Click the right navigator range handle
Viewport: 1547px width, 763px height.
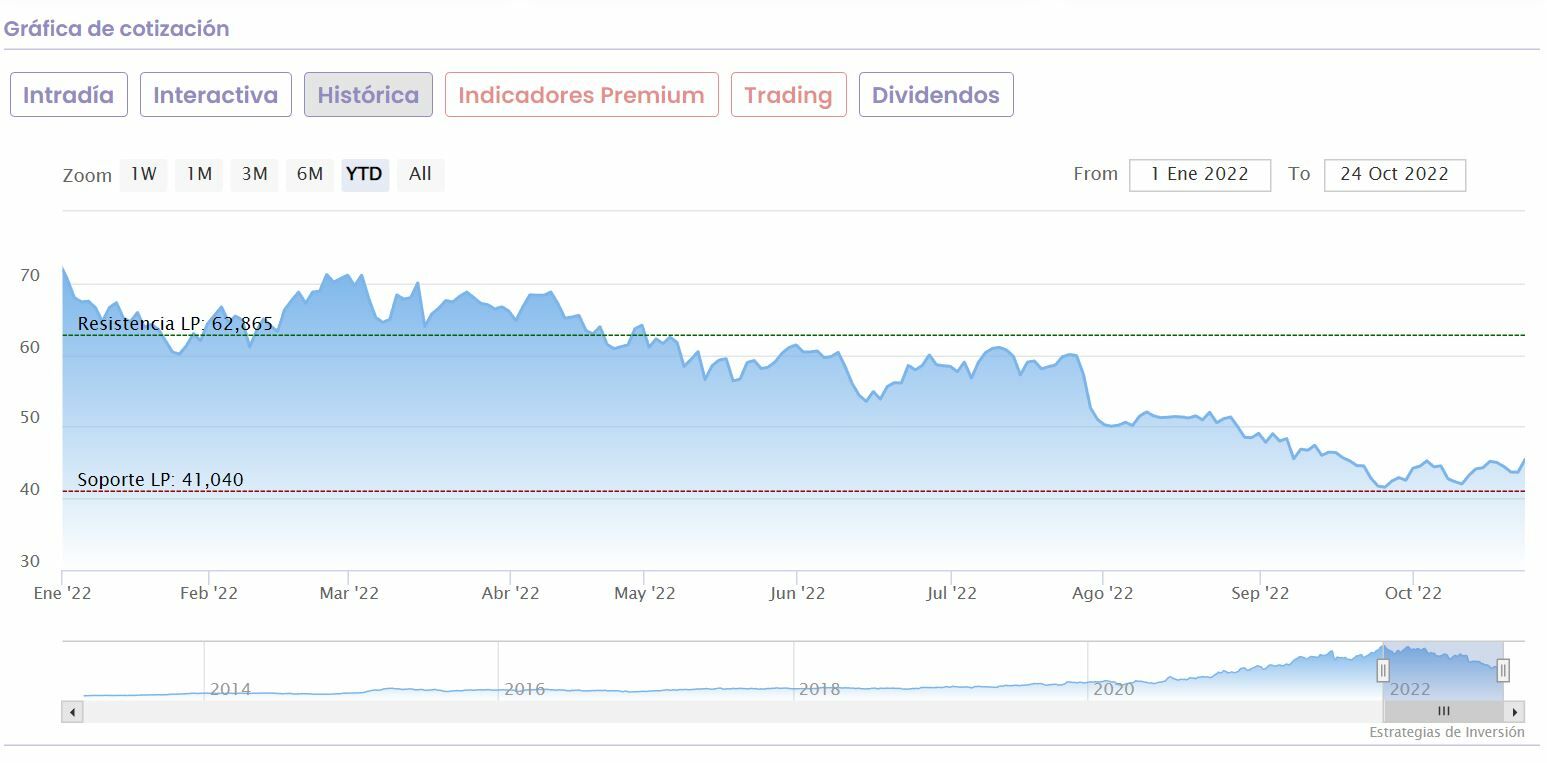click(1502, 670)
